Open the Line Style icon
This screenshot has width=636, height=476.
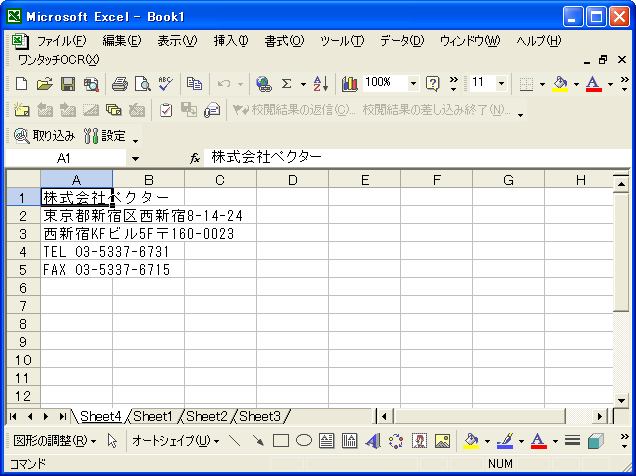[x=572, y=441]
